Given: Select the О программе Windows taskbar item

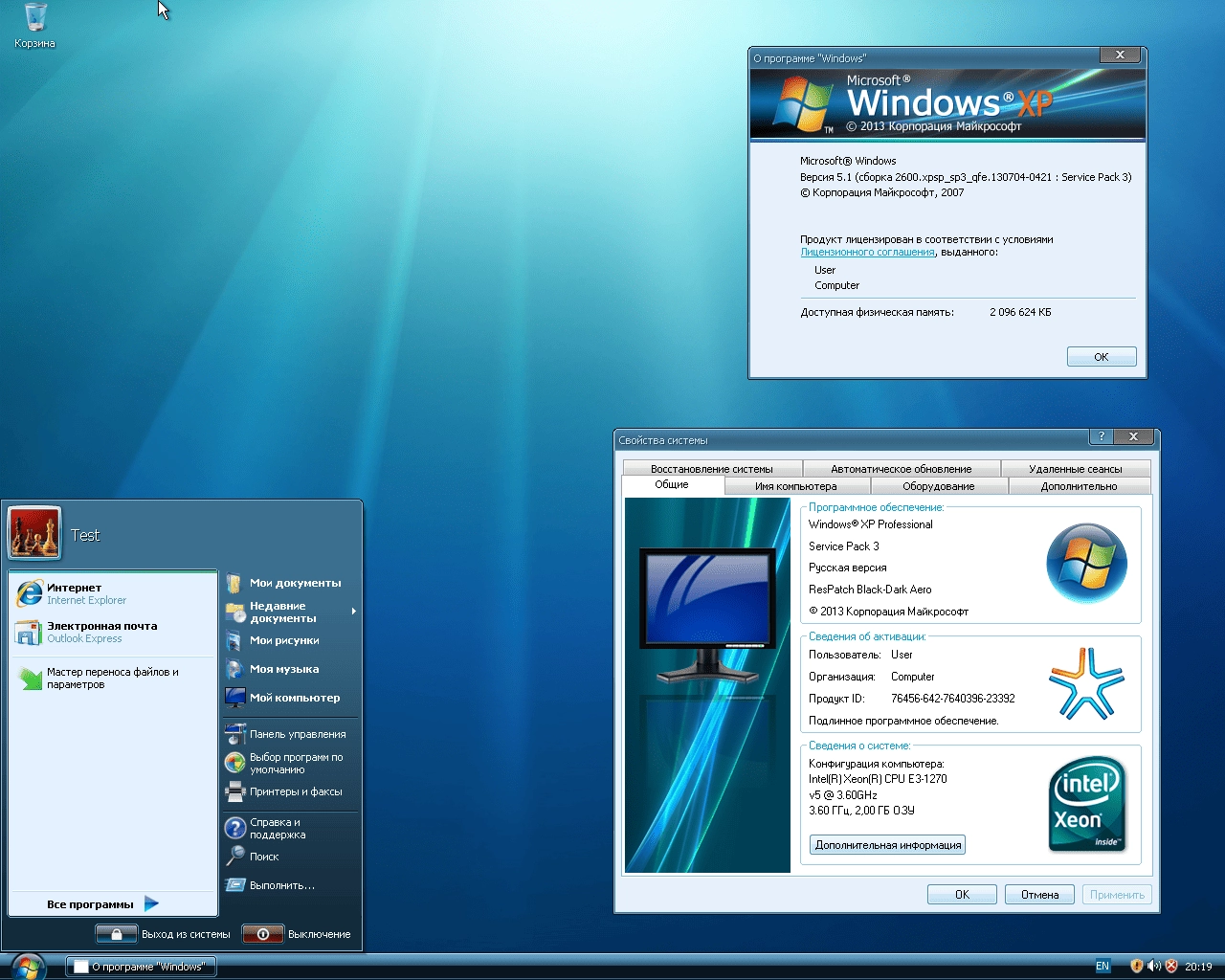Looking at the screenshot, I should 140,967.
